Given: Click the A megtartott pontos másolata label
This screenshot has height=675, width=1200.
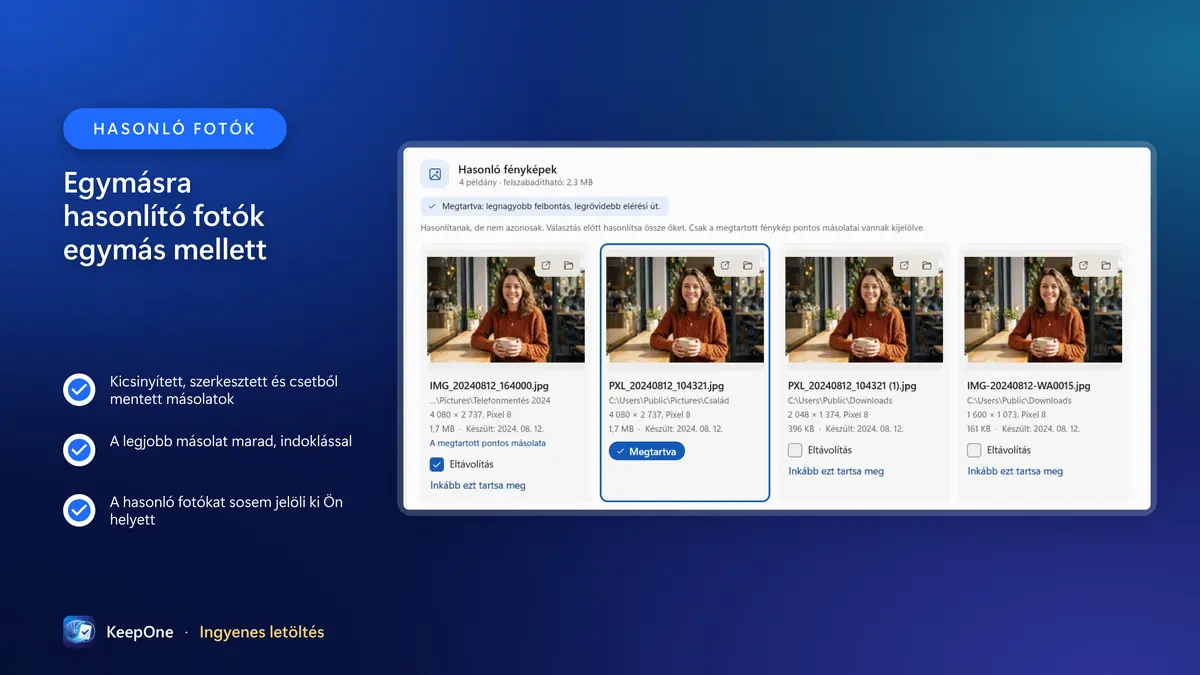Looking at the screenshot, I should 488,442.
